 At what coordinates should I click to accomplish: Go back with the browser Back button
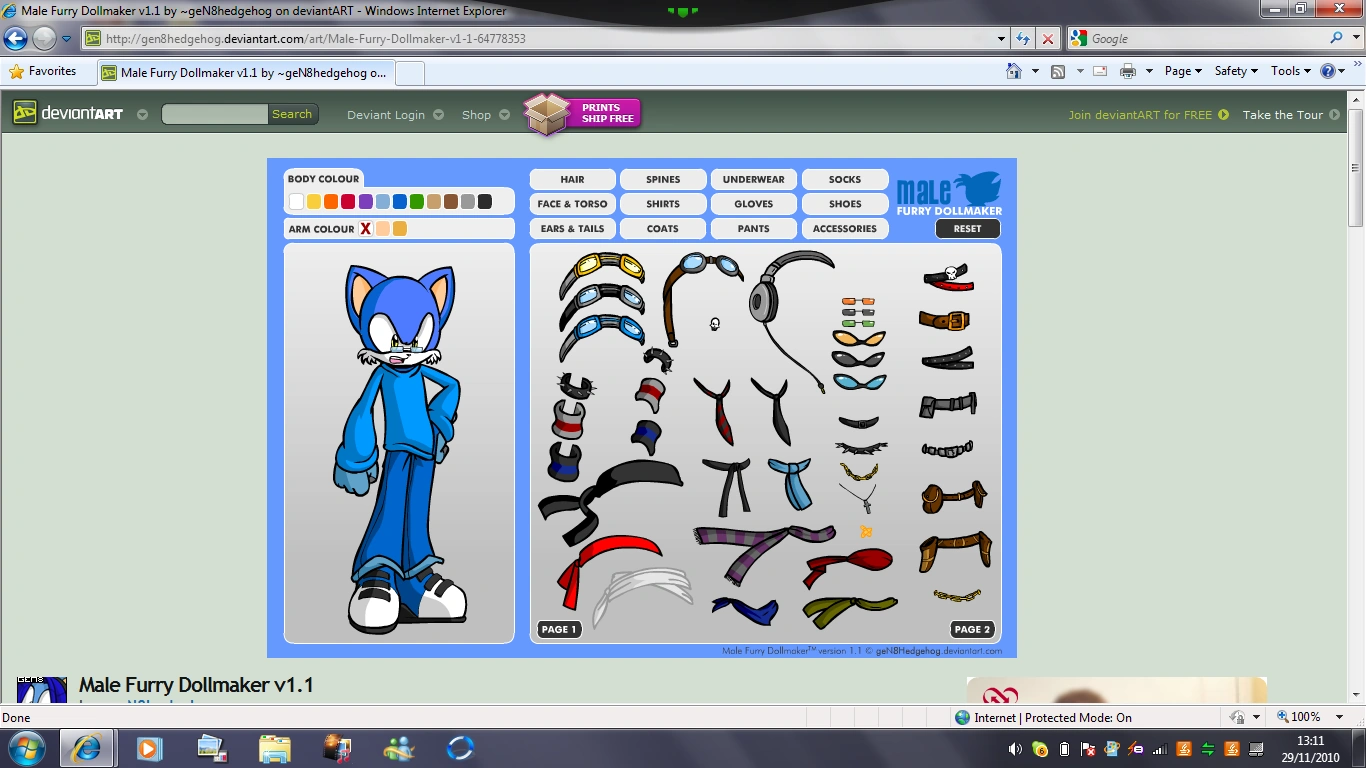pos(16,39)
